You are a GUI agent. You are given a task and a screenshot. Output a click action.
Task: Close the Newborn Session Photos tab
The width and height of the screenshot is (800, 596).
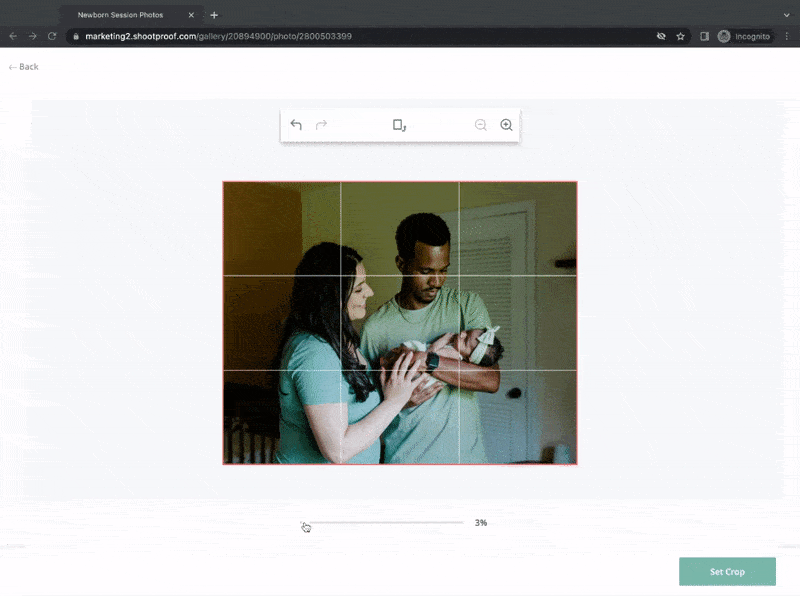coord(191,15)
